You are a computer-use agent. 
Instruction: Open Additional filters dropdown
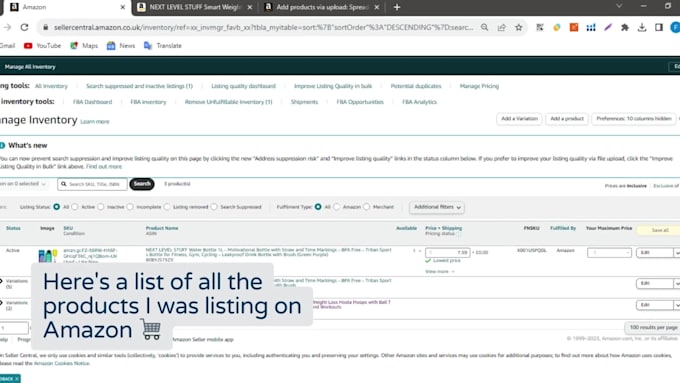(x=437, y=207)
